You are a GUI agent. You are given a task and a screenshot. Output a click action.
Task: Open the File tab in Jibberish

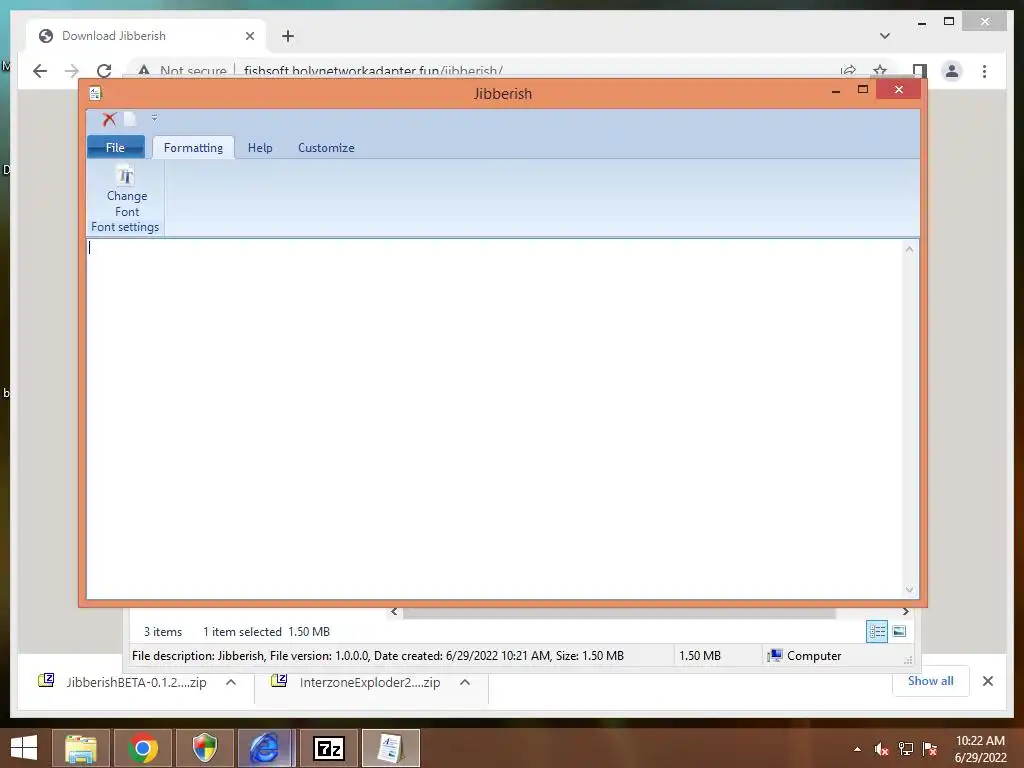[116, 148]
